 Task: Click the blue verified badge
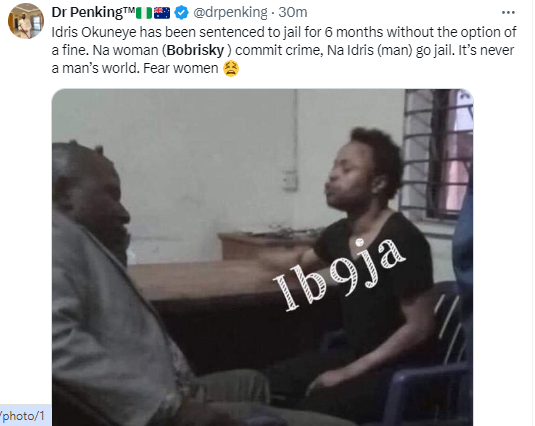[x=181, y=13]
